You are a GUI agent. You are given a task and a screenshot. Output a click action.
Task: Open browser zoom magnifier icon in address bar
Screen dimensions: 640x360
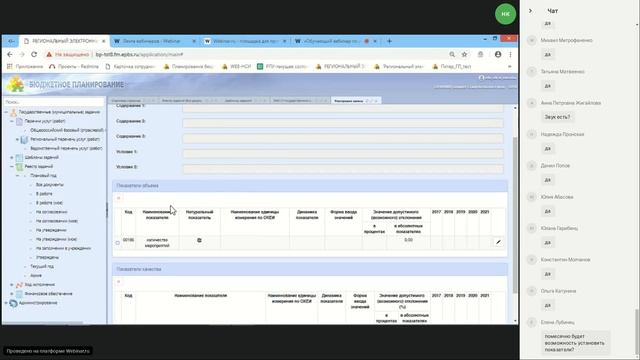452,54
